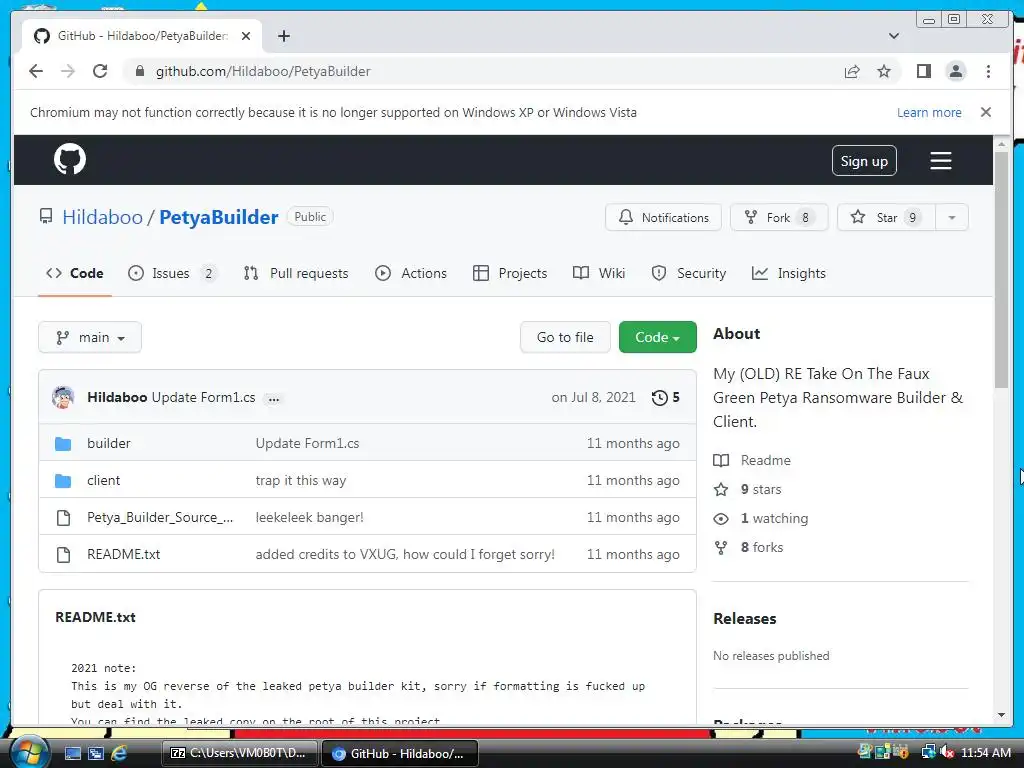Click the GitHub octocat logo in header
This screenshot has width=1024, height=768.
pyautogui.click(x=70, y=159)
